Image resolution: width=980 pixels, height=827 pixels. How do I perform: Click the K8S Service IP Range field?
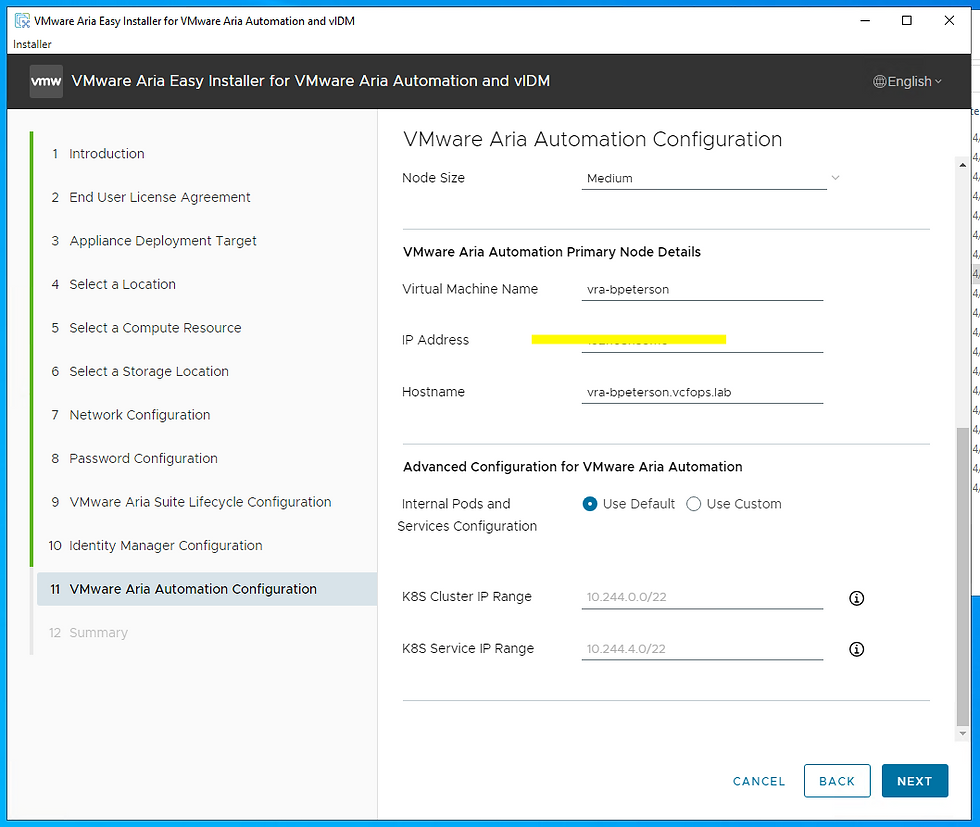702,649
